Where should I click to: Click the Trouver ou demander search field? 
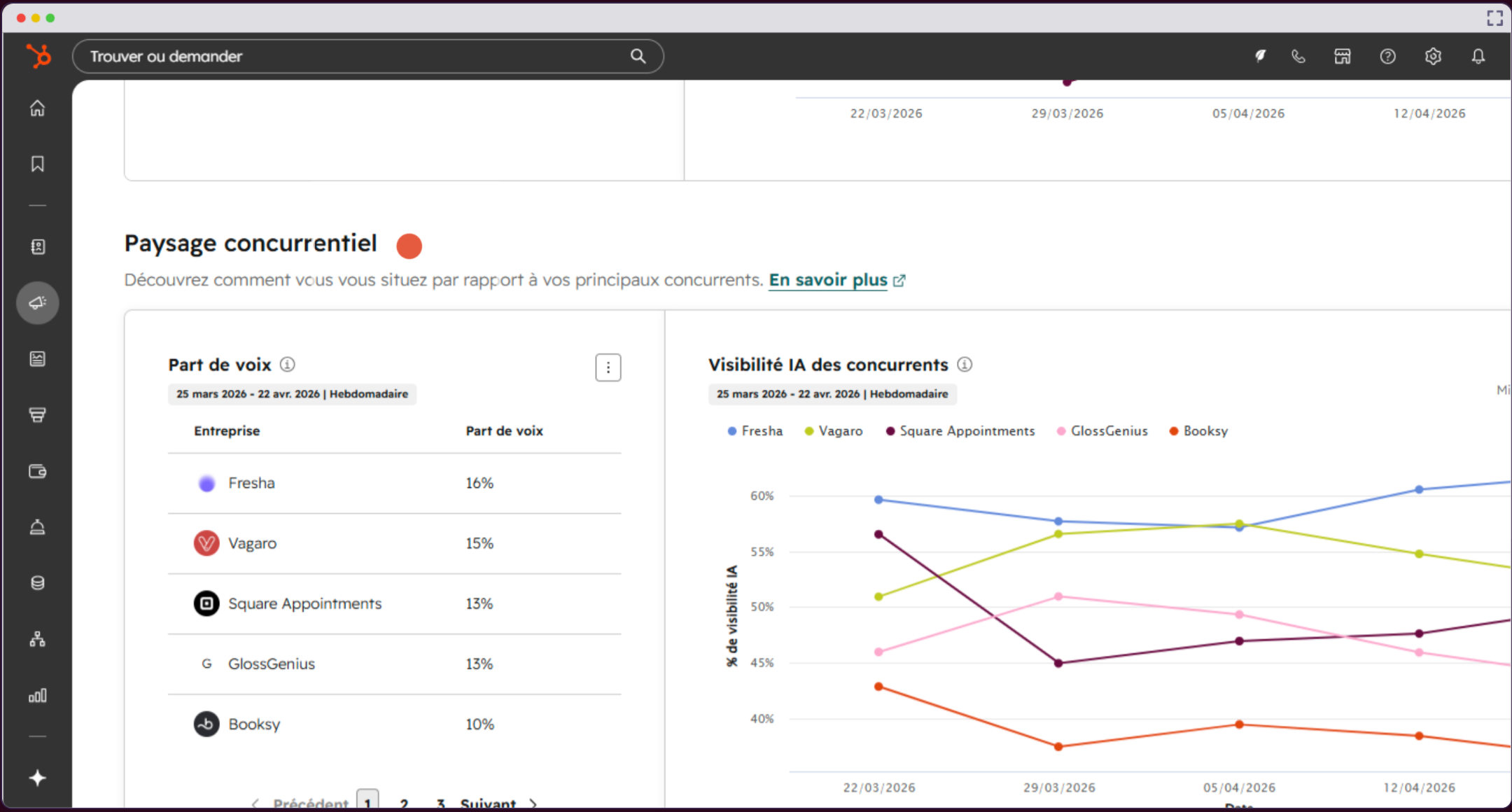point(368,56)
